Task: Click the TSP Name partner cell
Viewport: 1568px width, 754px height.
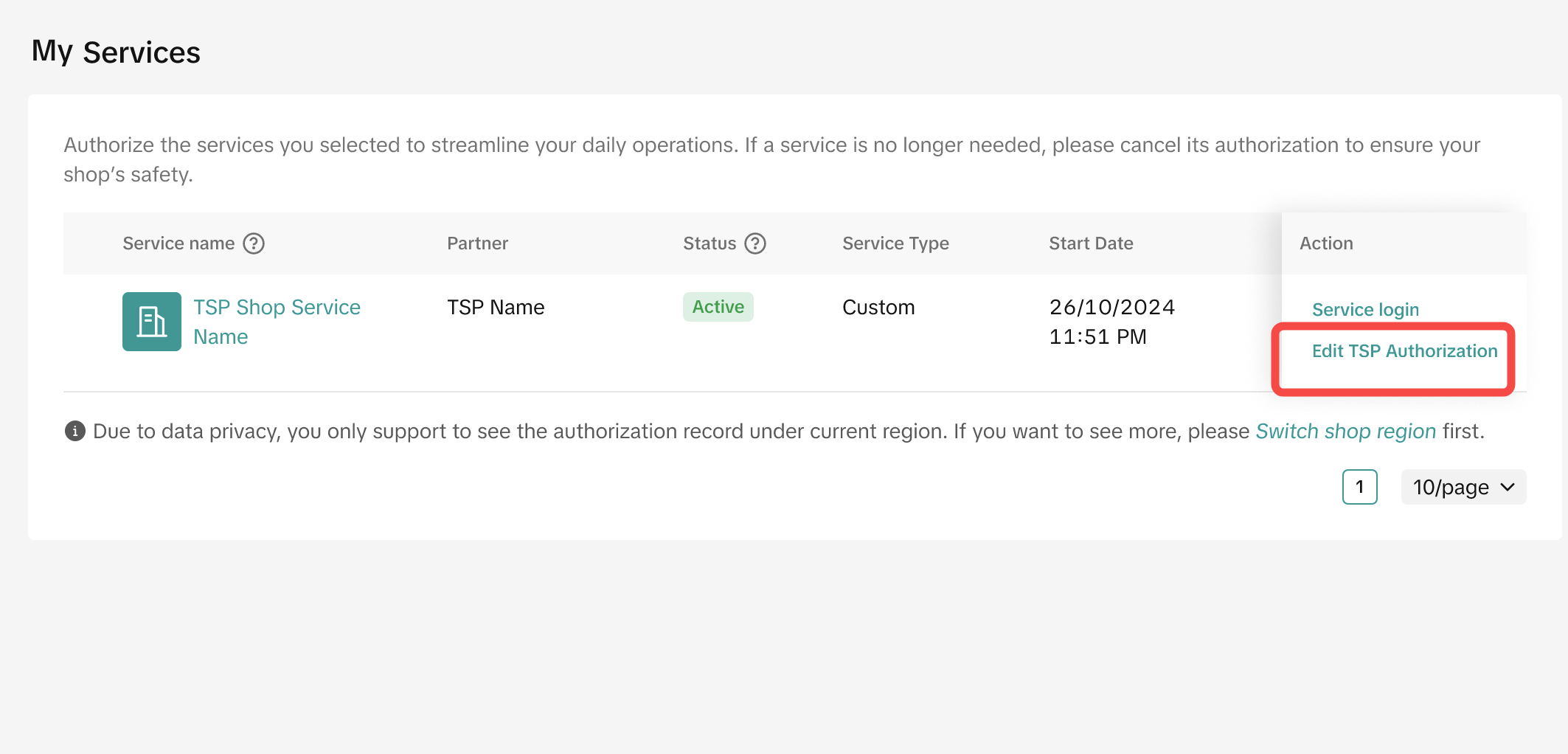Action: coord(496,308)
